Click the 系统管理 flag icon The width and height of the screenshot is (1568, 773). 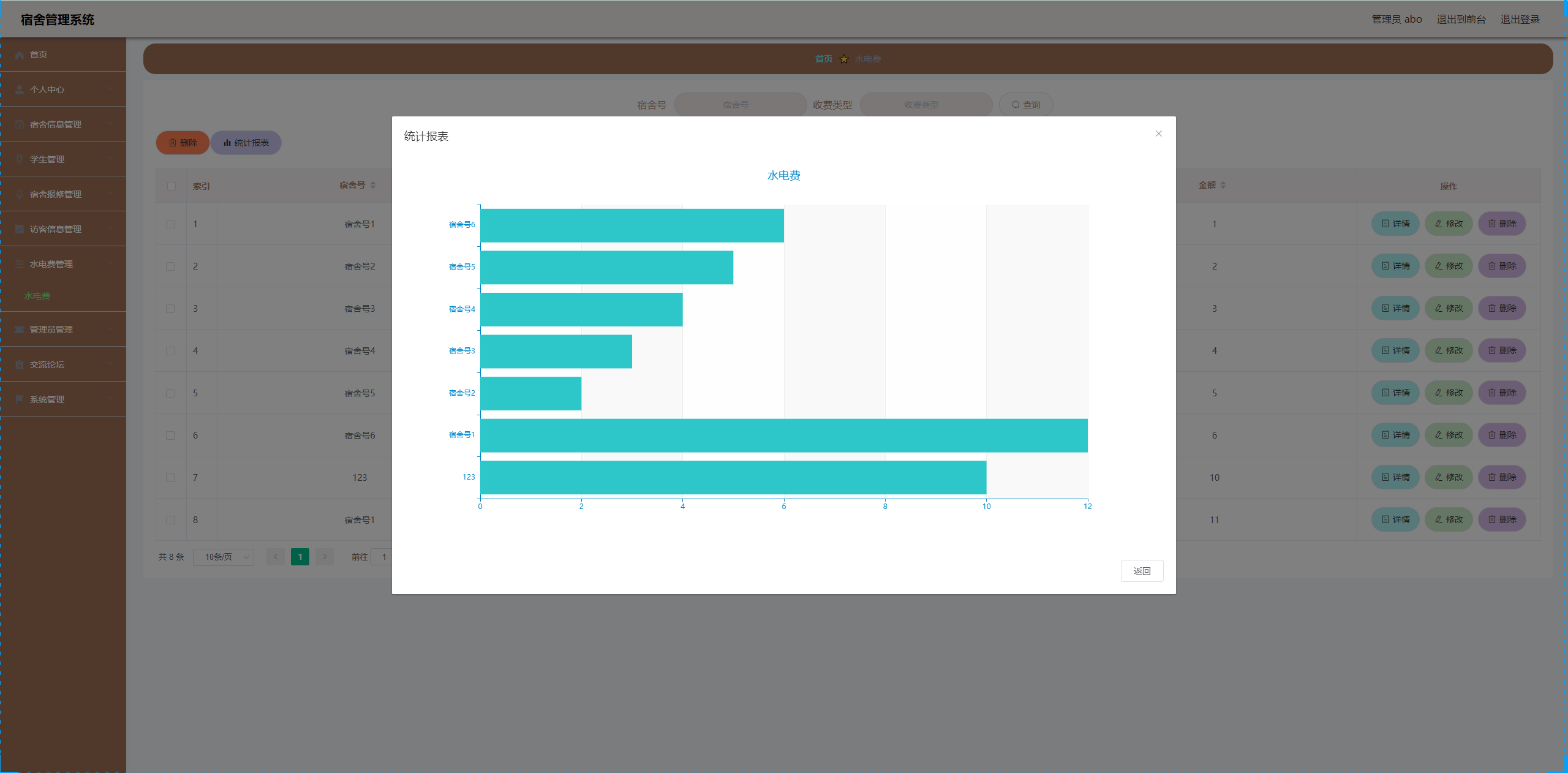pyautogui.click(x=20, y=399)
